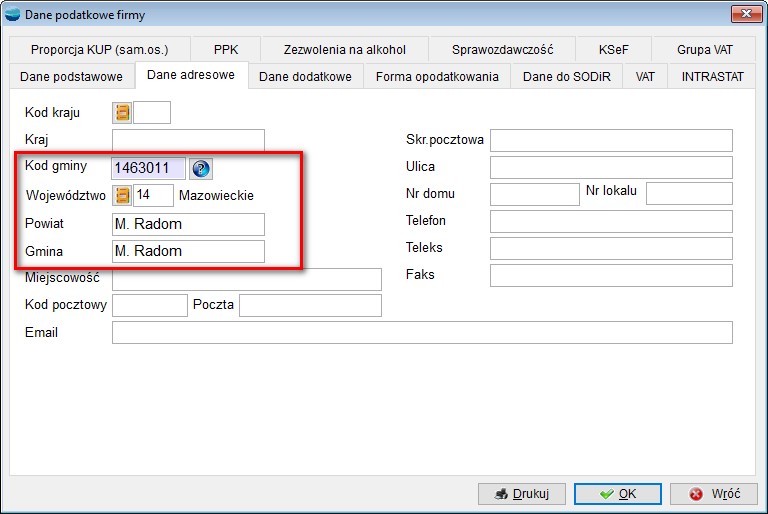Screen dimensions: 768x514
Task: Select the Forma opodatkowania tab
Action: point(437,77)
